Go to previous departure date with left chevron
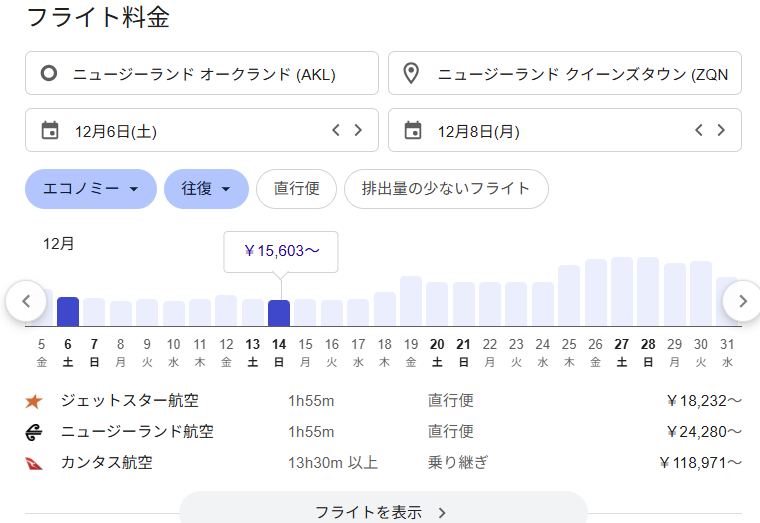This screenshot has width=760, height=523. click(x=336, y=130)
